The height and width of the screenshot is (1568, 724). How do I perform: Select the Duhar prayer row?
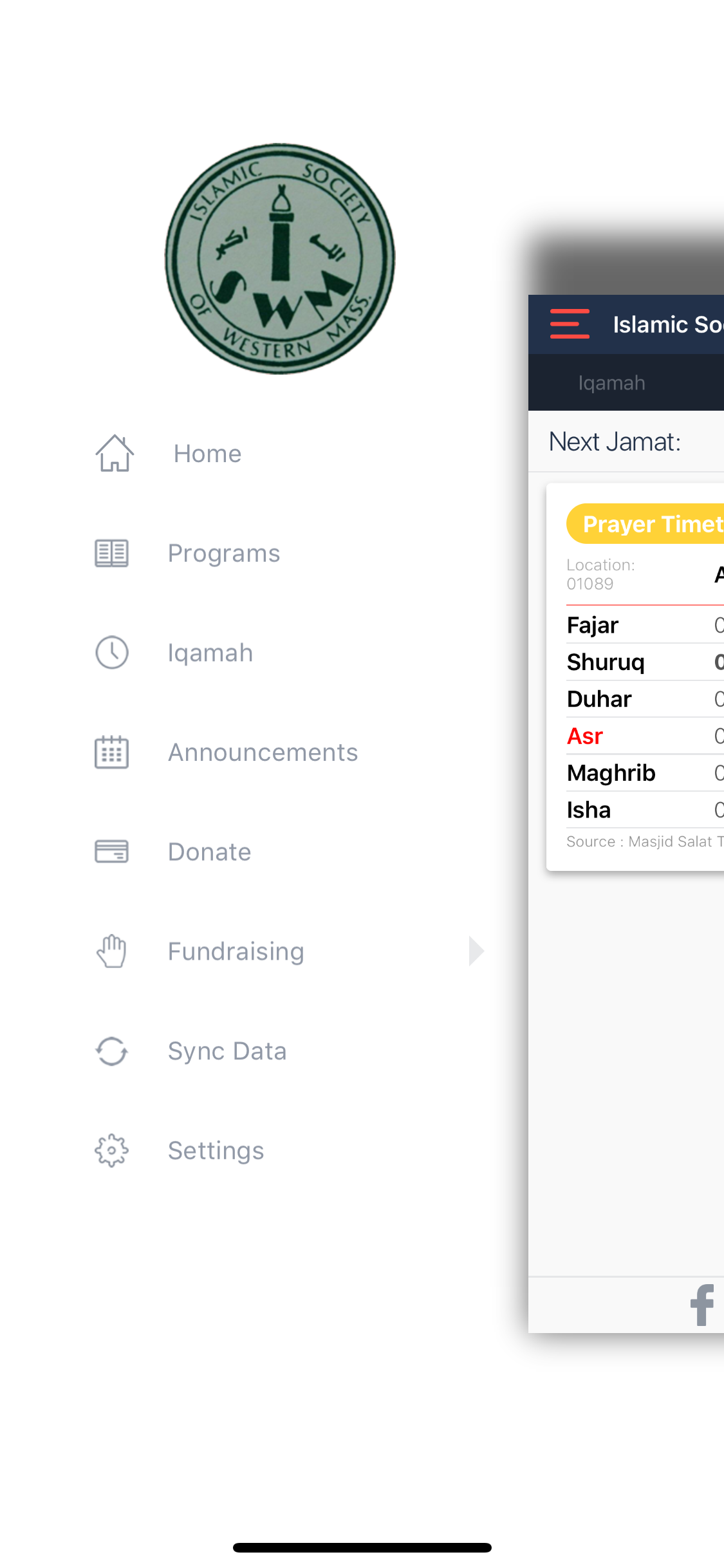[x=645, y=699]
